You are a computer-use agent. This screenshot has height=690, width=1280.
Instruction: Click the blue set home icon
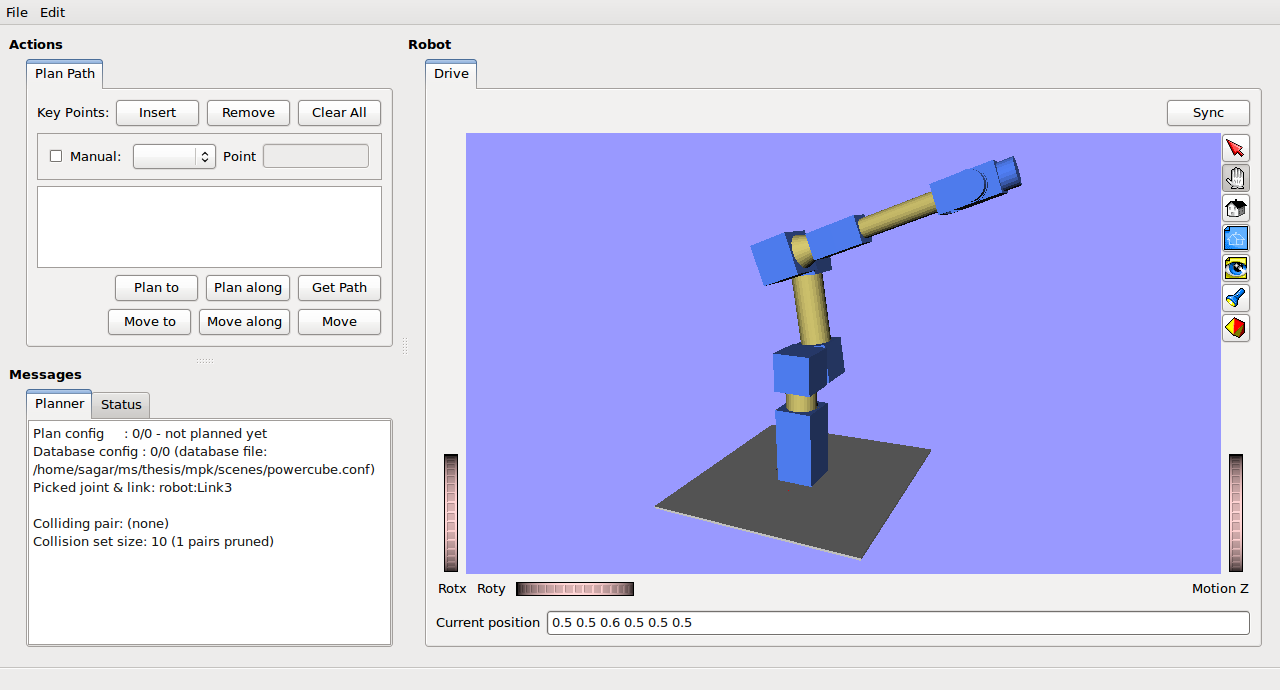(1236, 238)
